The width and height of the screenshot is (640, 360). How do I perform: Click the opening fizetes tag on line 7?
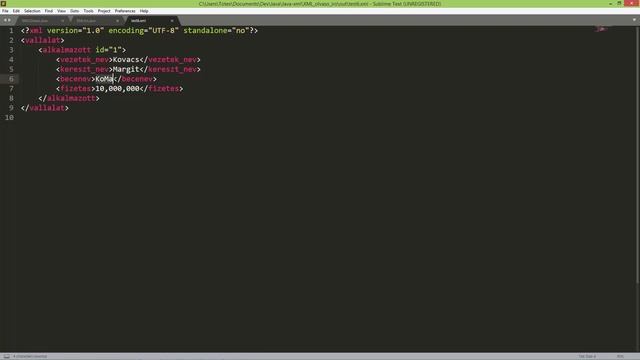pos(76,89)
